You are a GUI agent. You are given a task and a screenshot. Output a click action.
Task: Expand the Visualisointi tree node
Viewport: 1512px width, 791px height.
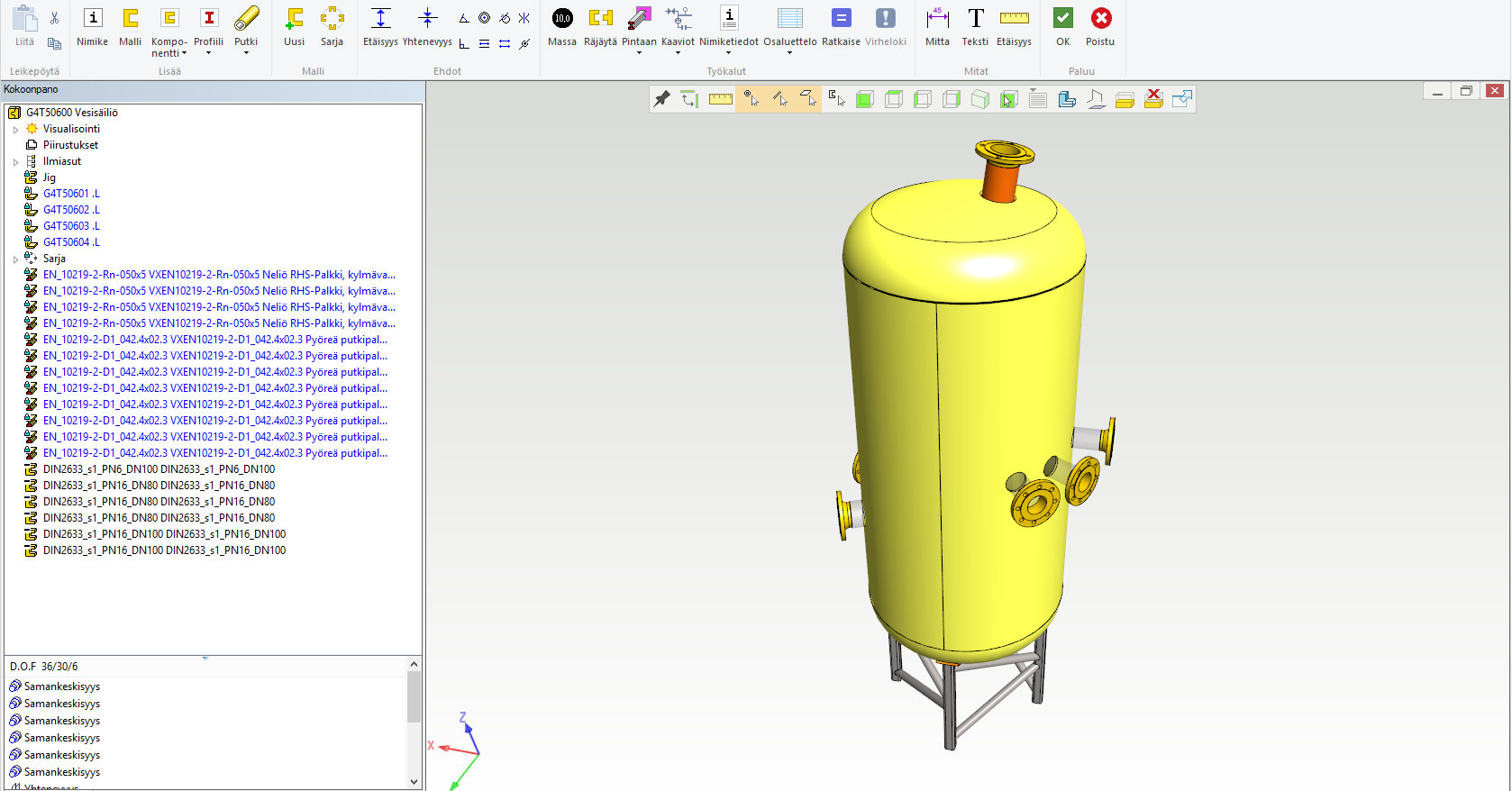[x=15, y=130]
